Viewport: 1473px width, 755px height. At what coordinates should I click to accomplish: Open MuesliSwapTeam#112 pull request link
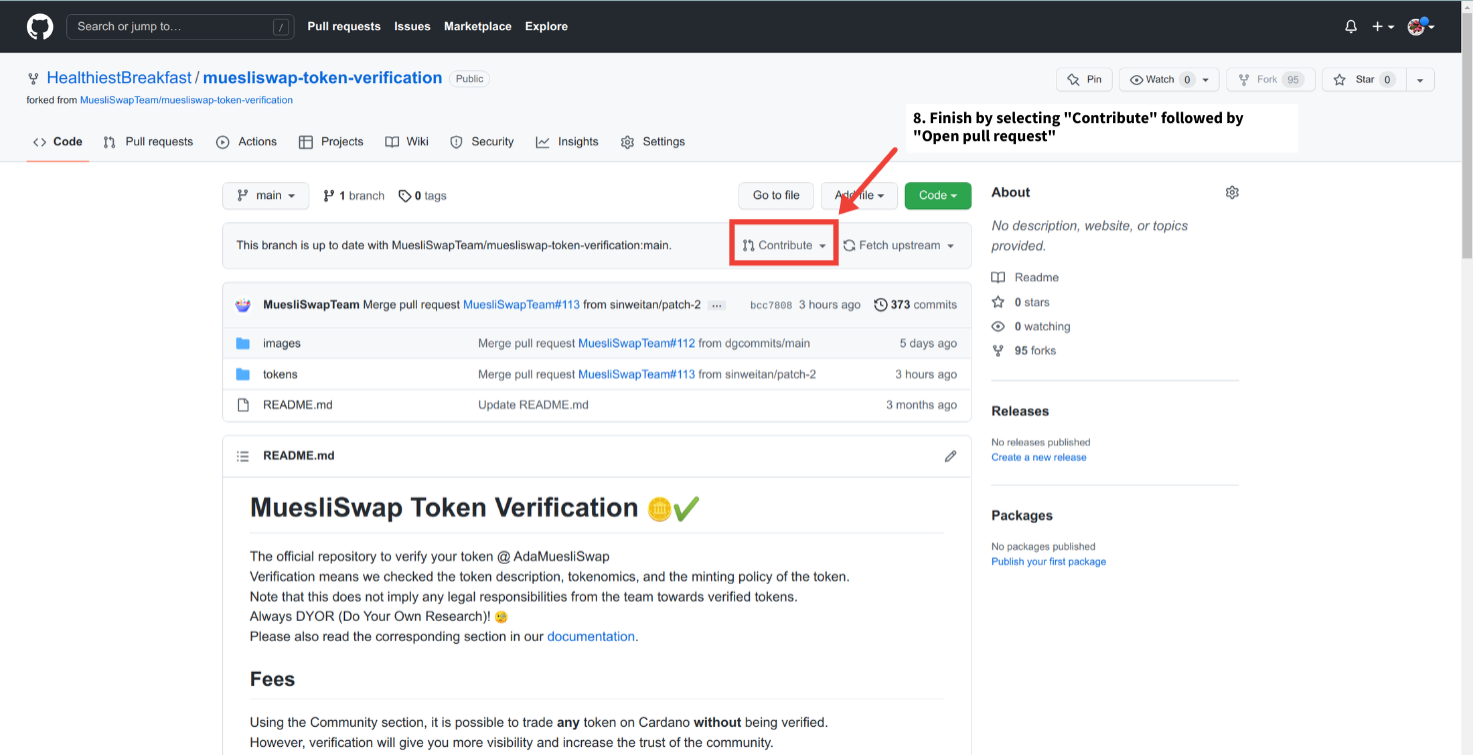[637, 343]
